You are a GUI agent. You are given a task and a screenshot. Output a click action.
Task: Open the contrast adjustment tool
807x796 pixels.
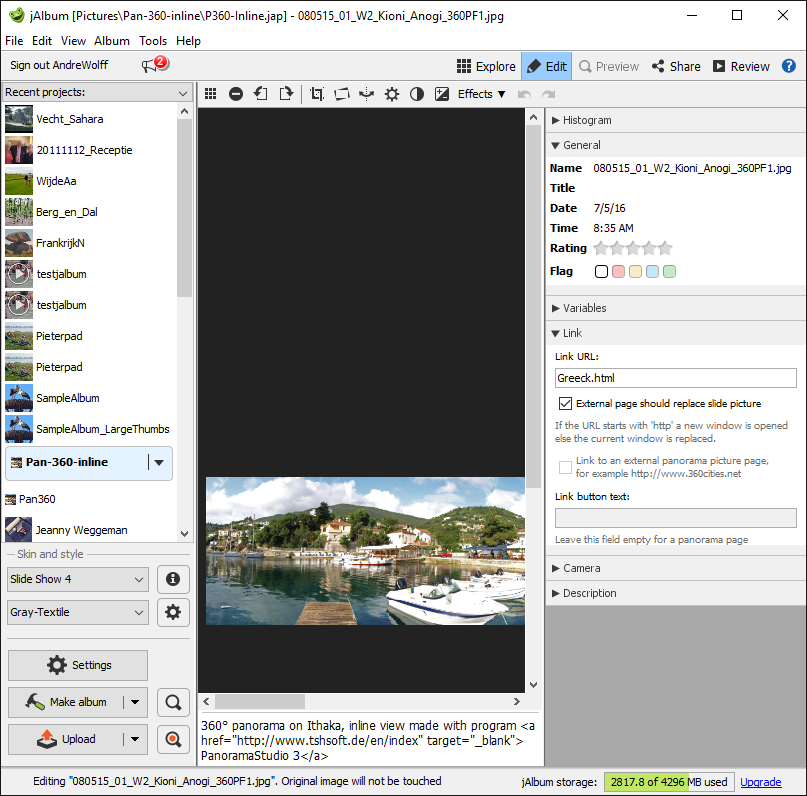(x=417, y=93)
